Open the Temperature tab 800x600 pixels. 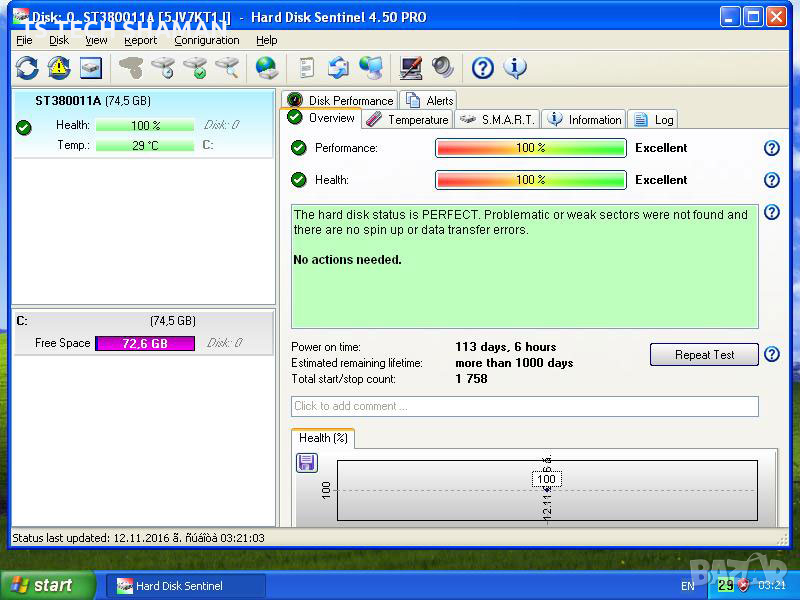pos(407,120)
